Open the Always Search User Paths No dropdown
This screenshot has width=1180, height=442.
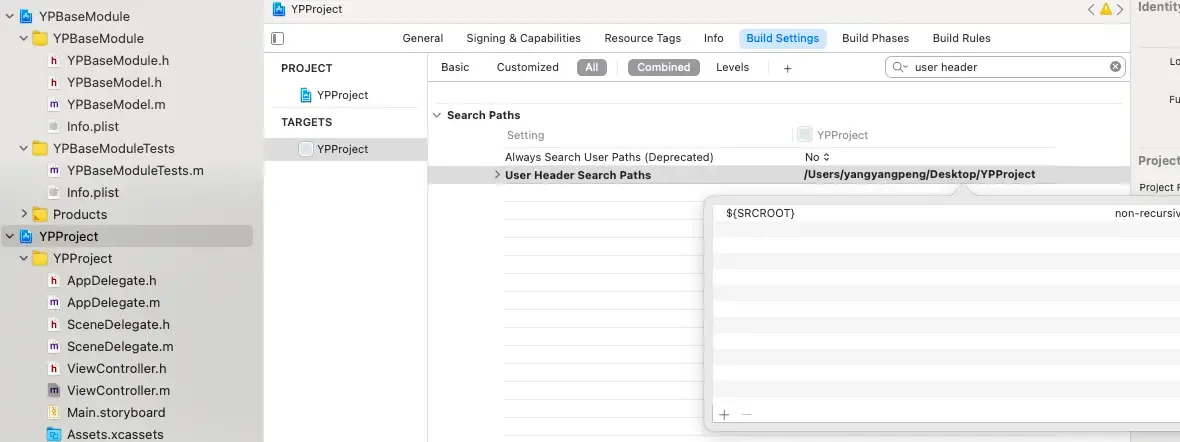pyautogui.click(x=818, y=157)
